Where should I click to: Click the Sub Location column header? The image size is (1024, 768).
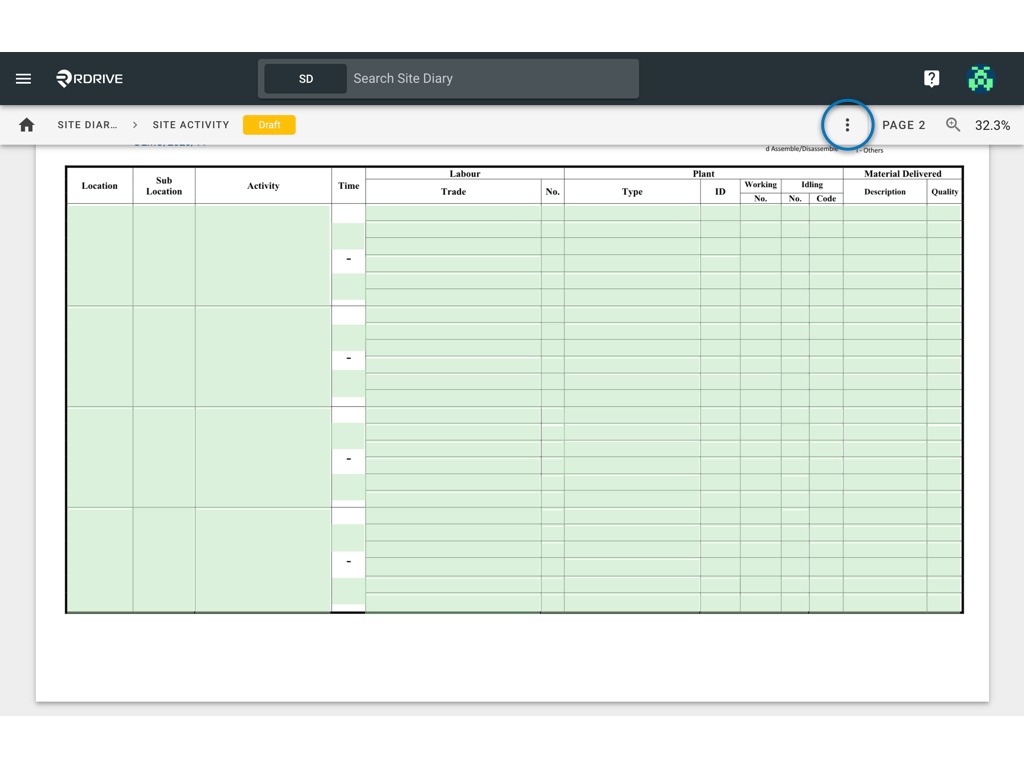164,185
